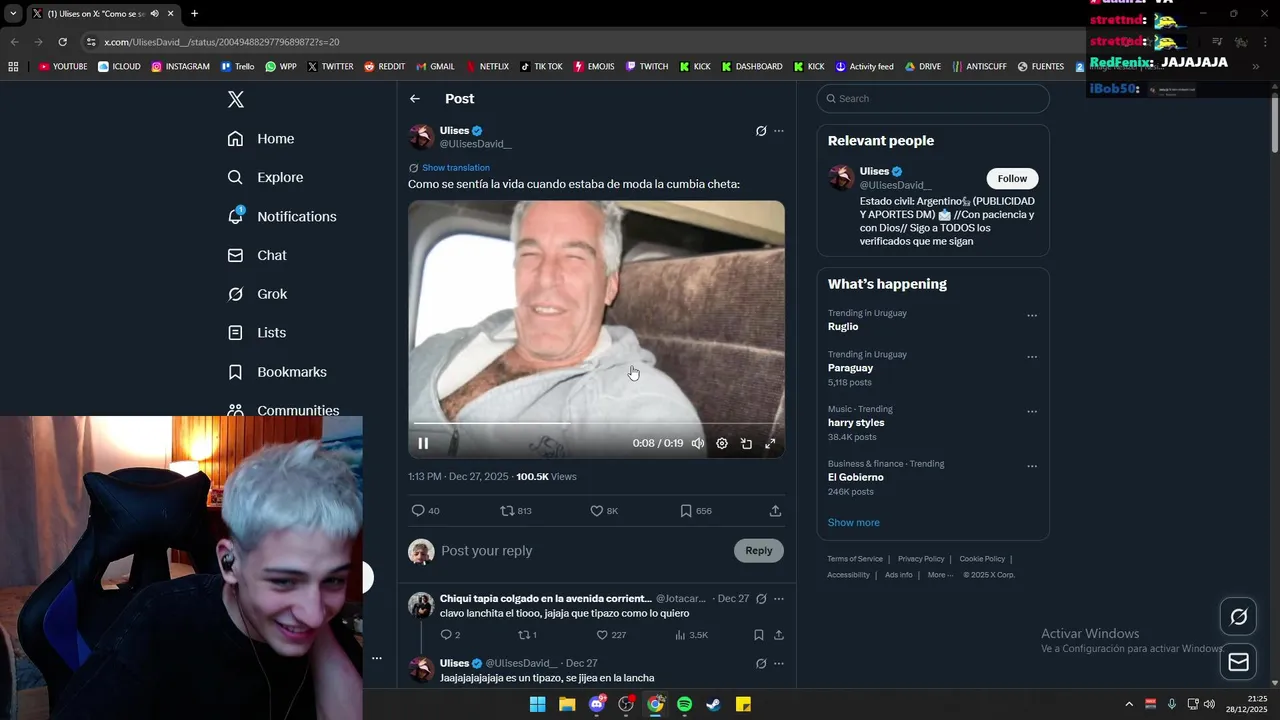
Task: Open the Explore page
Action: point(265,177)
